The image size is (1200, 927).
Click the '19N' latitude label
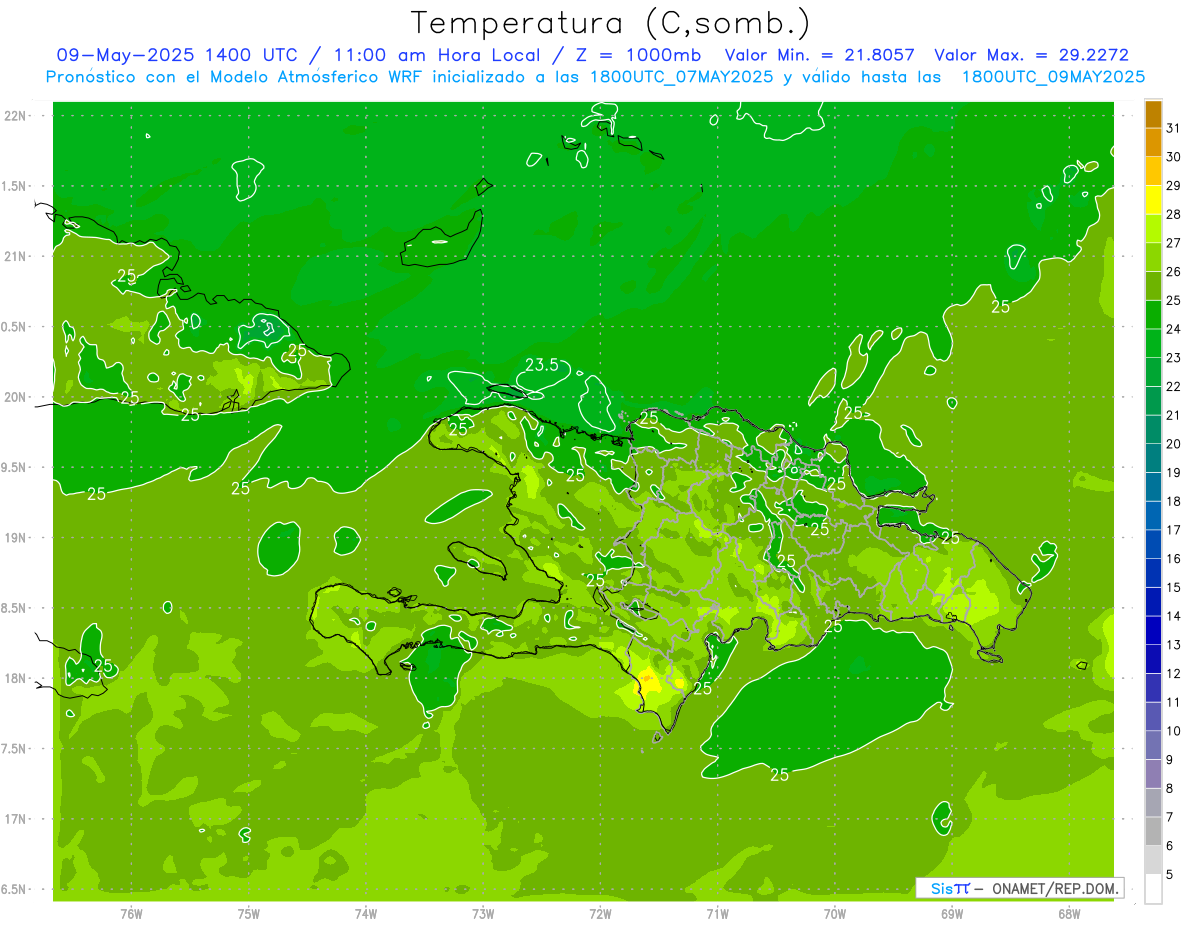16,537
